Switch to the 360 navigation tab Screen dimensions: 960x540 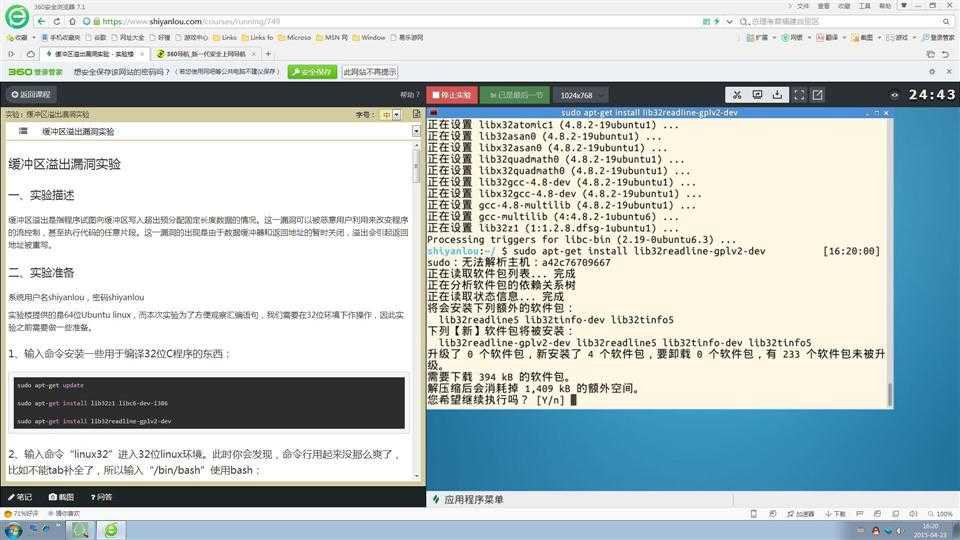coord(205,54)
